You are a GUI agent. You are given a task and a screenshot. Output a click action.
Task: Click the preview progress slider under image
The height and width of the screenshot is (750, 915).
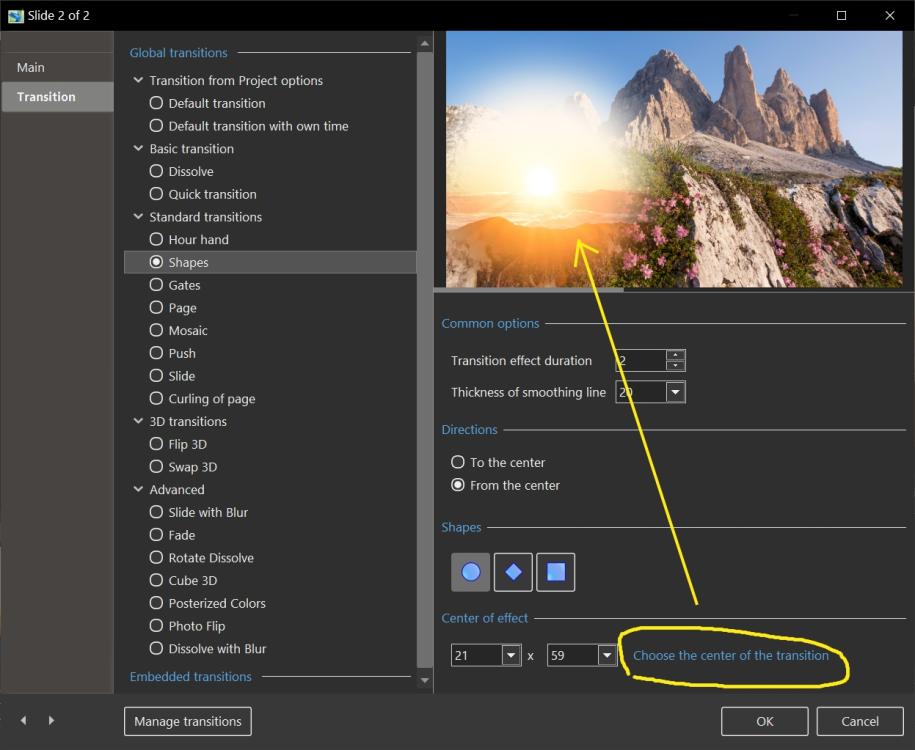[x=528, y=290]
